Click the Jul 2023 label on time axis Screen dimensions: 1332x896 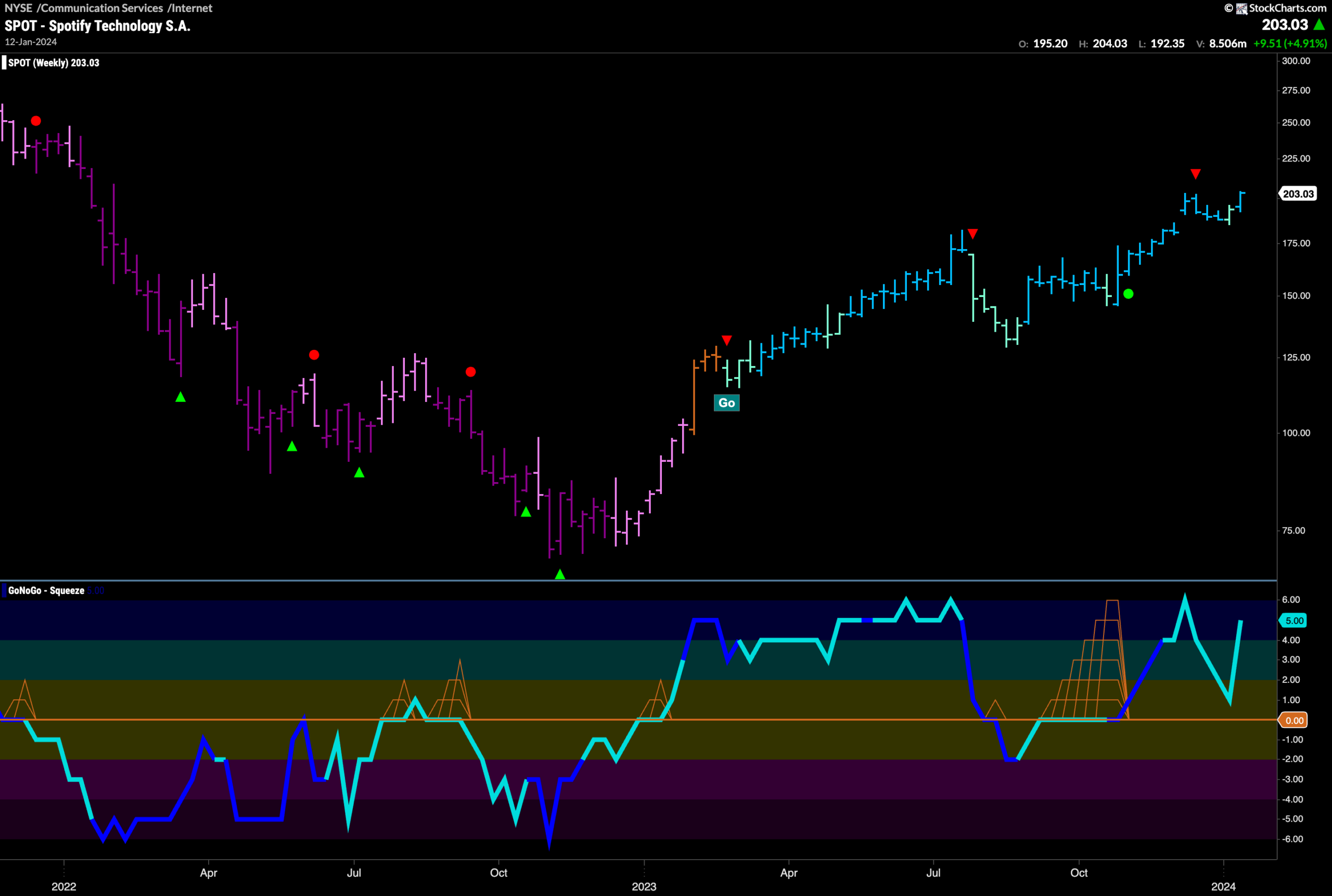pos(933,873)
